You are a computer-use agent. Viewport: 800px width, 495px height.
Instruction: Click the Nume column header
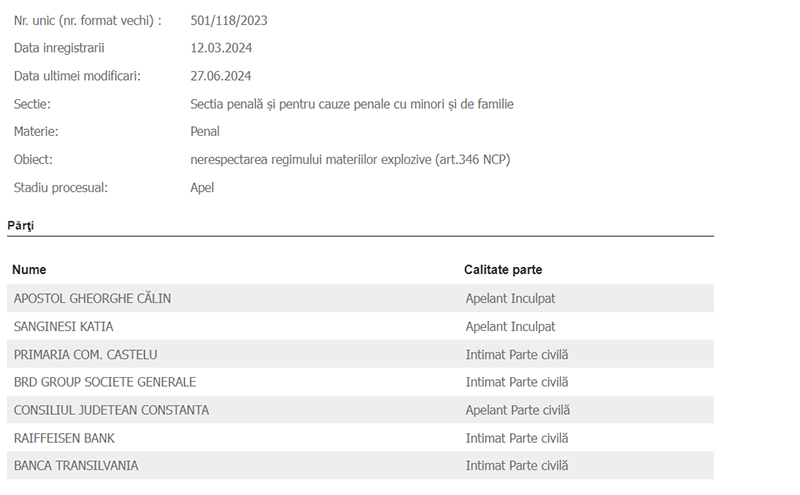pos(29,269)
